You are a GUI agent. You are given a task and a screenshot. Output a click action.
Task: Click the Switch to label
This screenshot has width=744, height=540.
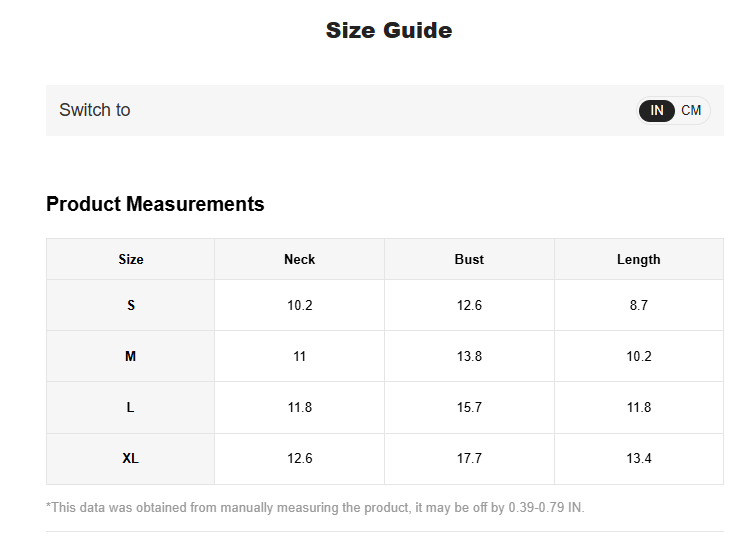94,110
